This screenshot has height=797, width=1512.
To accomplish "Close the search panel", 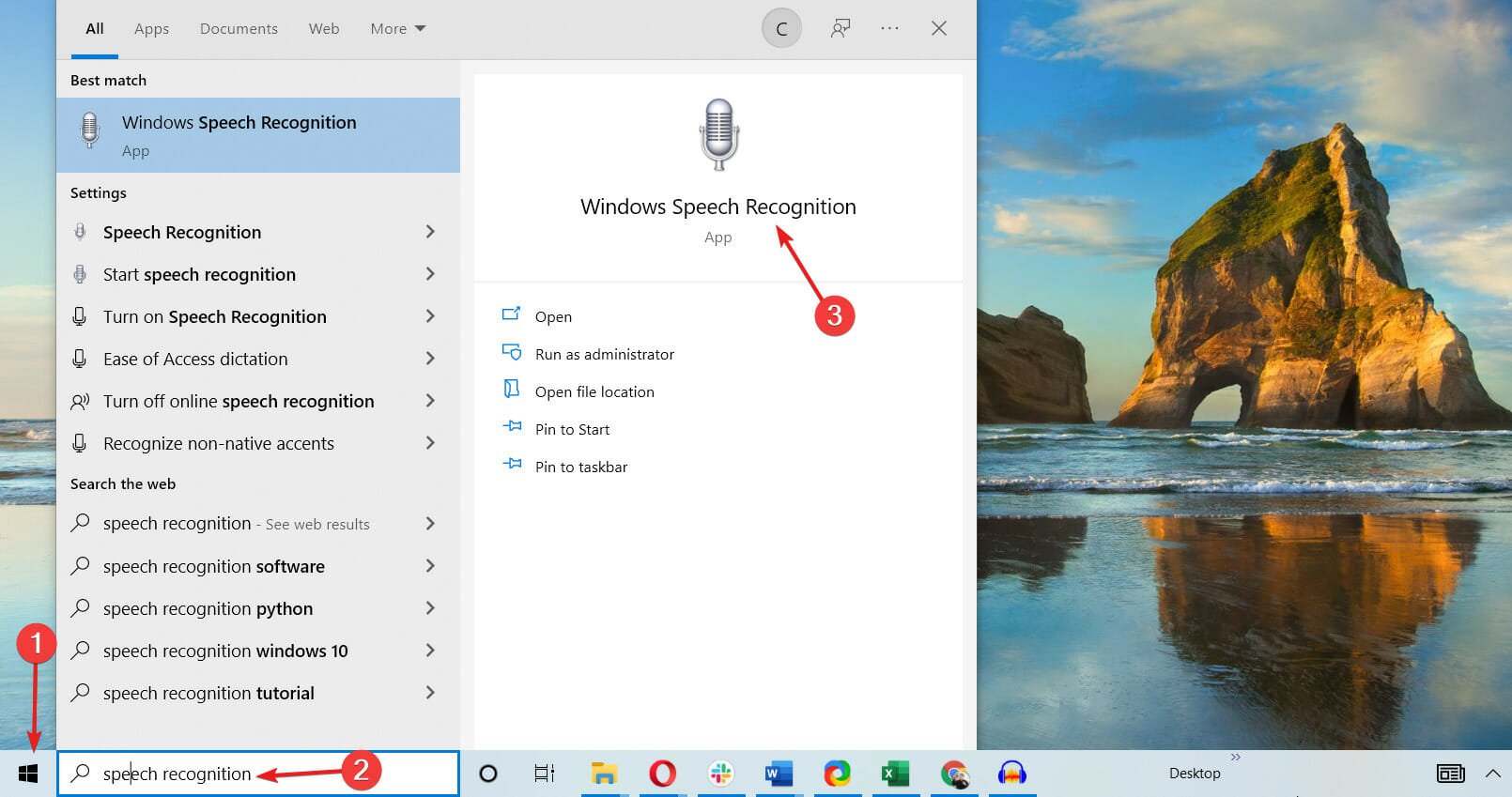I will tap(938, 29).
